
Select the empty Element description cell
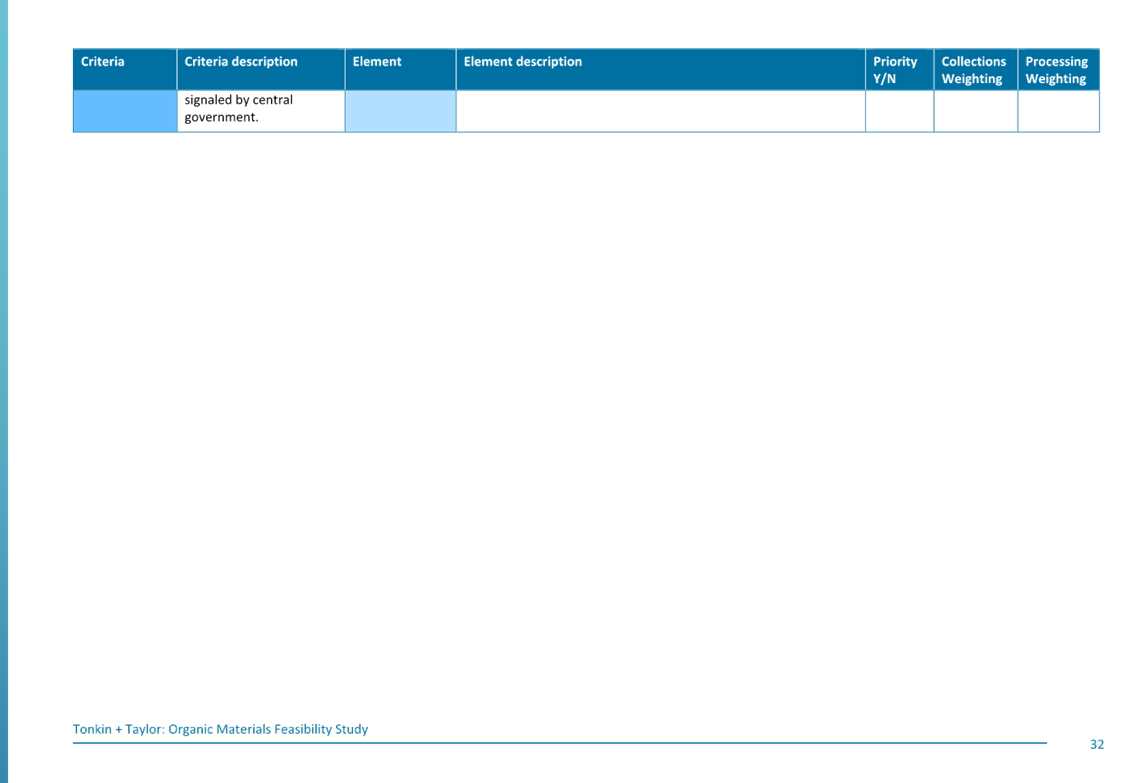[660, 110]
